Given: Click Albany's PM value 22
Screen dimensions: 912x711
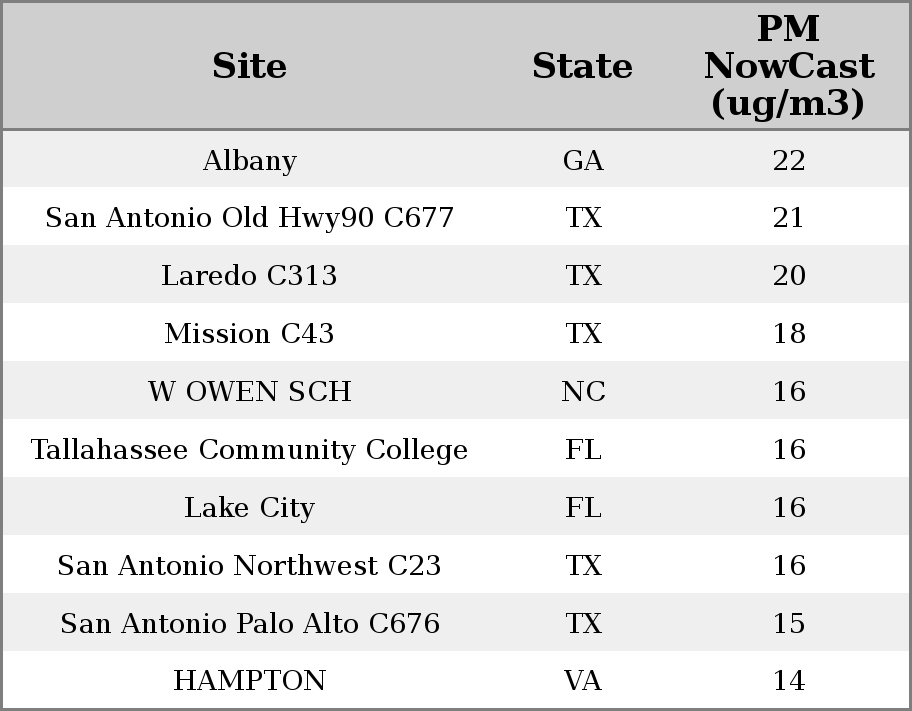Looking at the screenshot, I should (x=789, y=161).
